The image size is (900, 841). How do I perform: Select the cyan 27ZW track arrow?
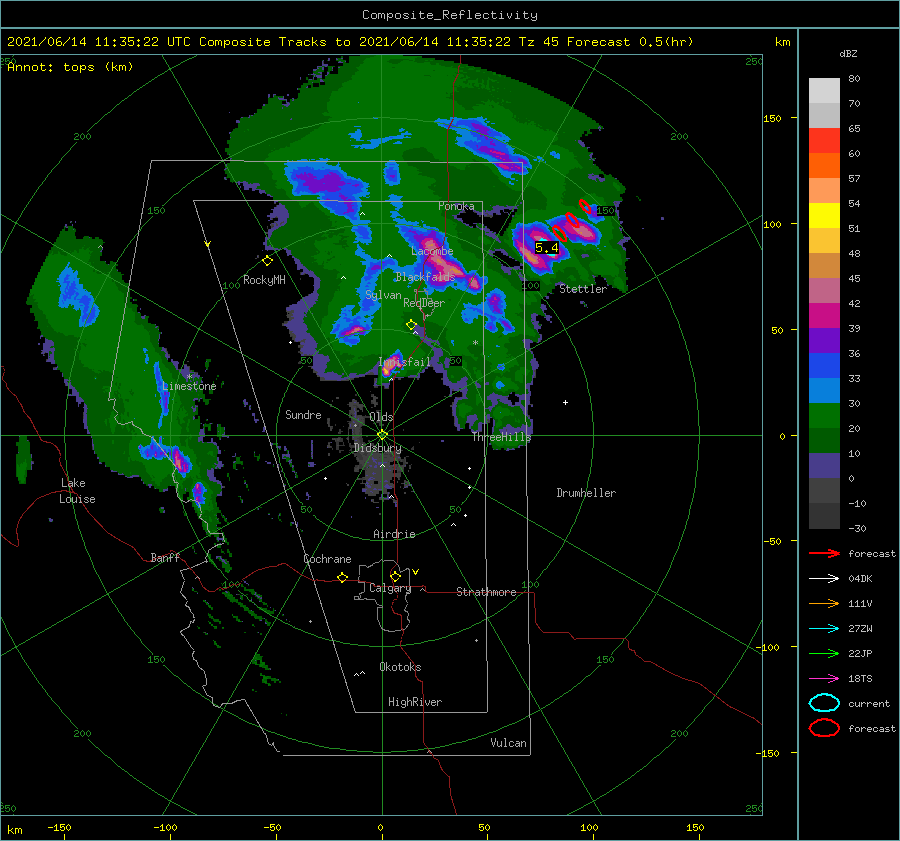(x=824, y=629)
